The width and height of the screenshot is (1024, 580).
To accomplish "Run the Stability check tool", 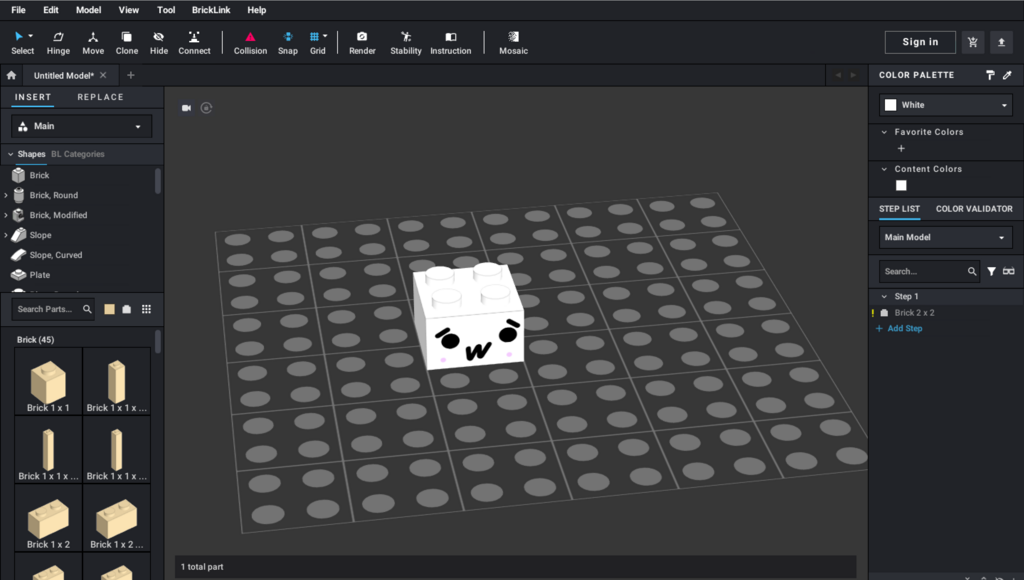I will click(x=405, y=42).
